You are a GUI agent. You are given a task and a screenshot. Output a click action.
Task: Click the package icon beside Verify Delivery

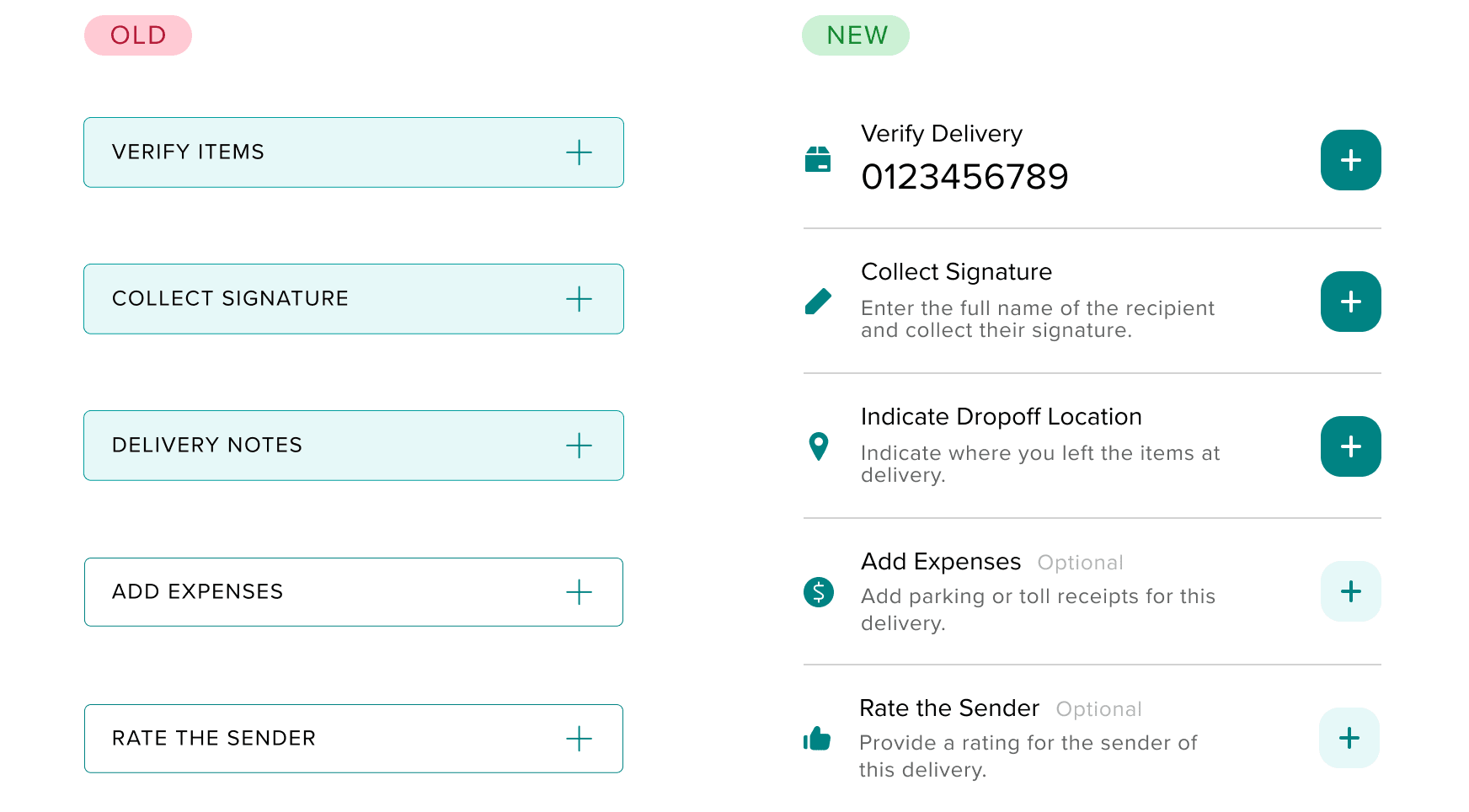818,159
